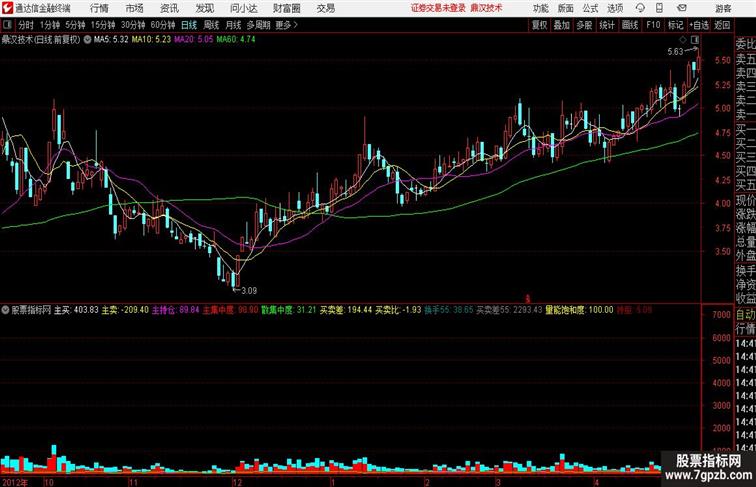
Task: Open the 公式 menu
Action: point(590,8)
